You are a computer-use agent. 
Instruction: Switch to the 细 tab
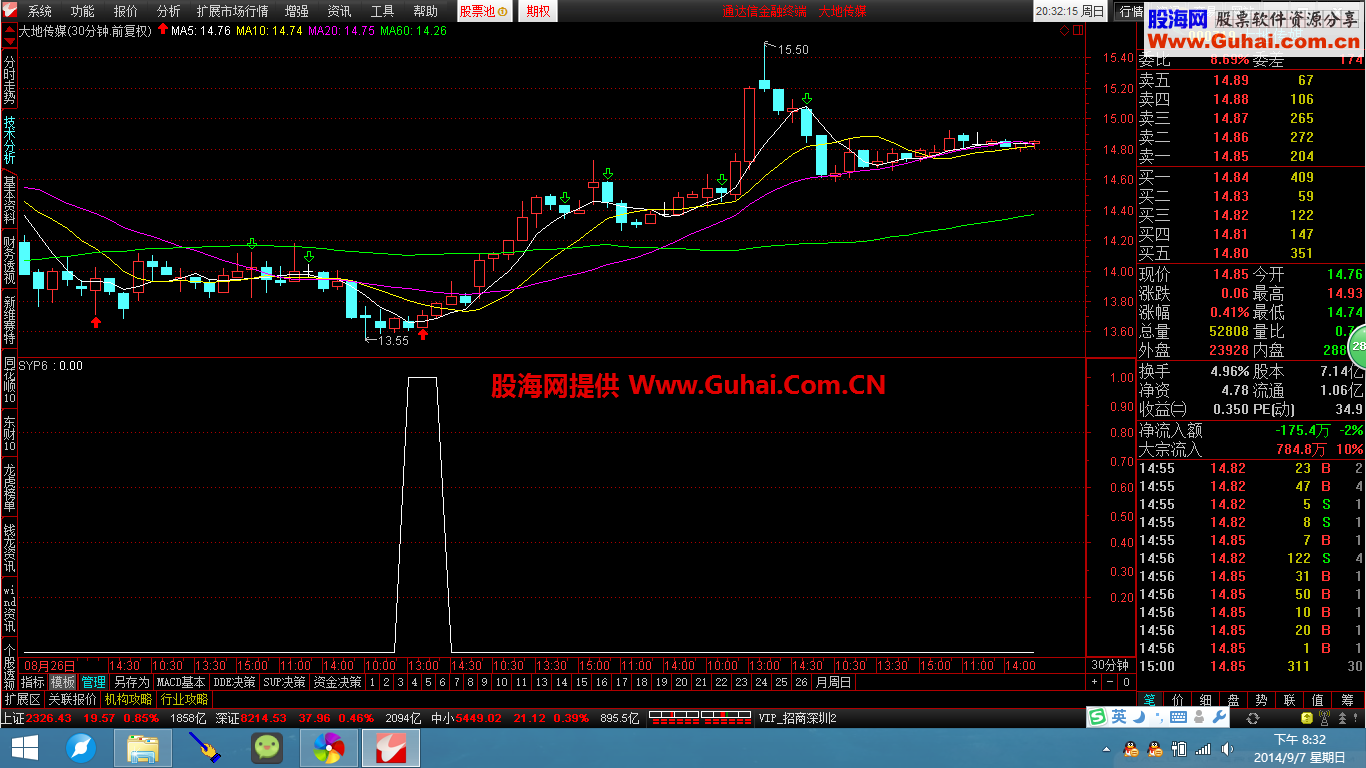1206,700
